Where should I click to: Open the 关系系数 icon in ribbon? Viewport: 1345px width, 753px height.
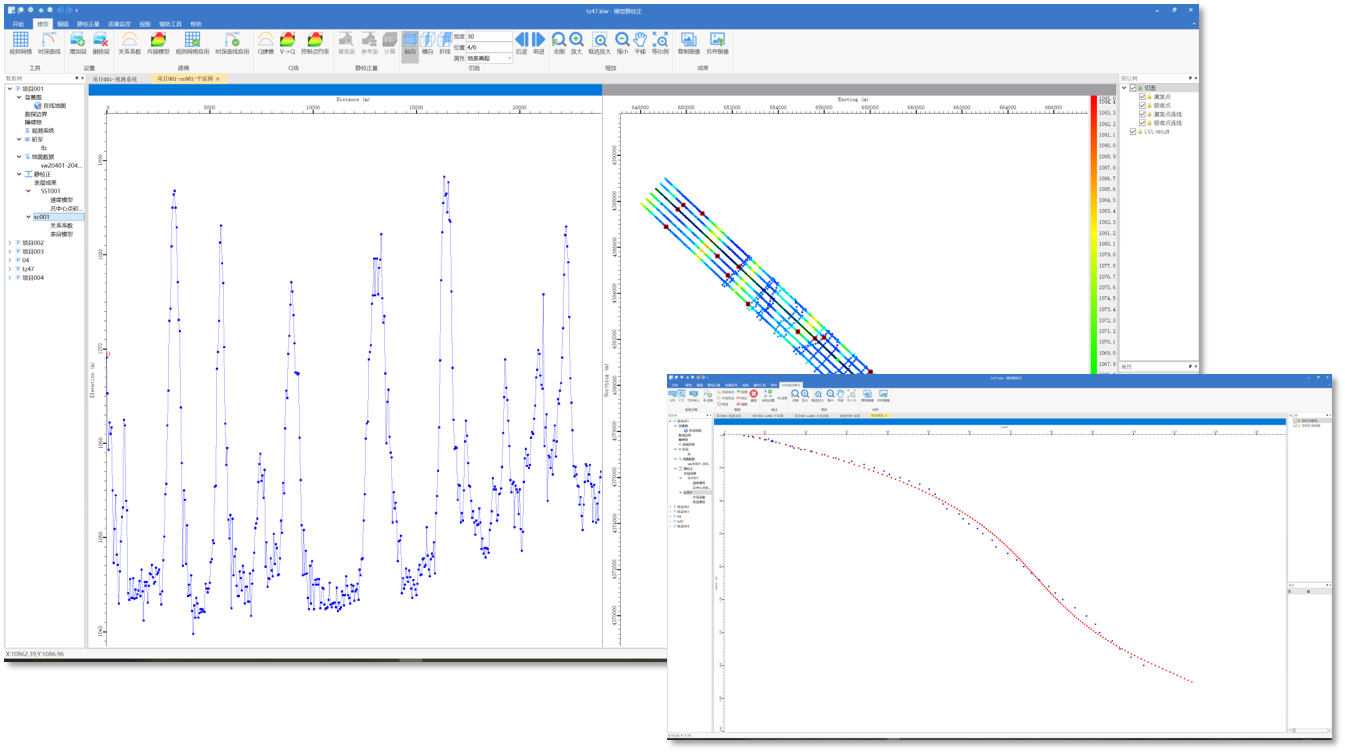(x=130, y=39)
